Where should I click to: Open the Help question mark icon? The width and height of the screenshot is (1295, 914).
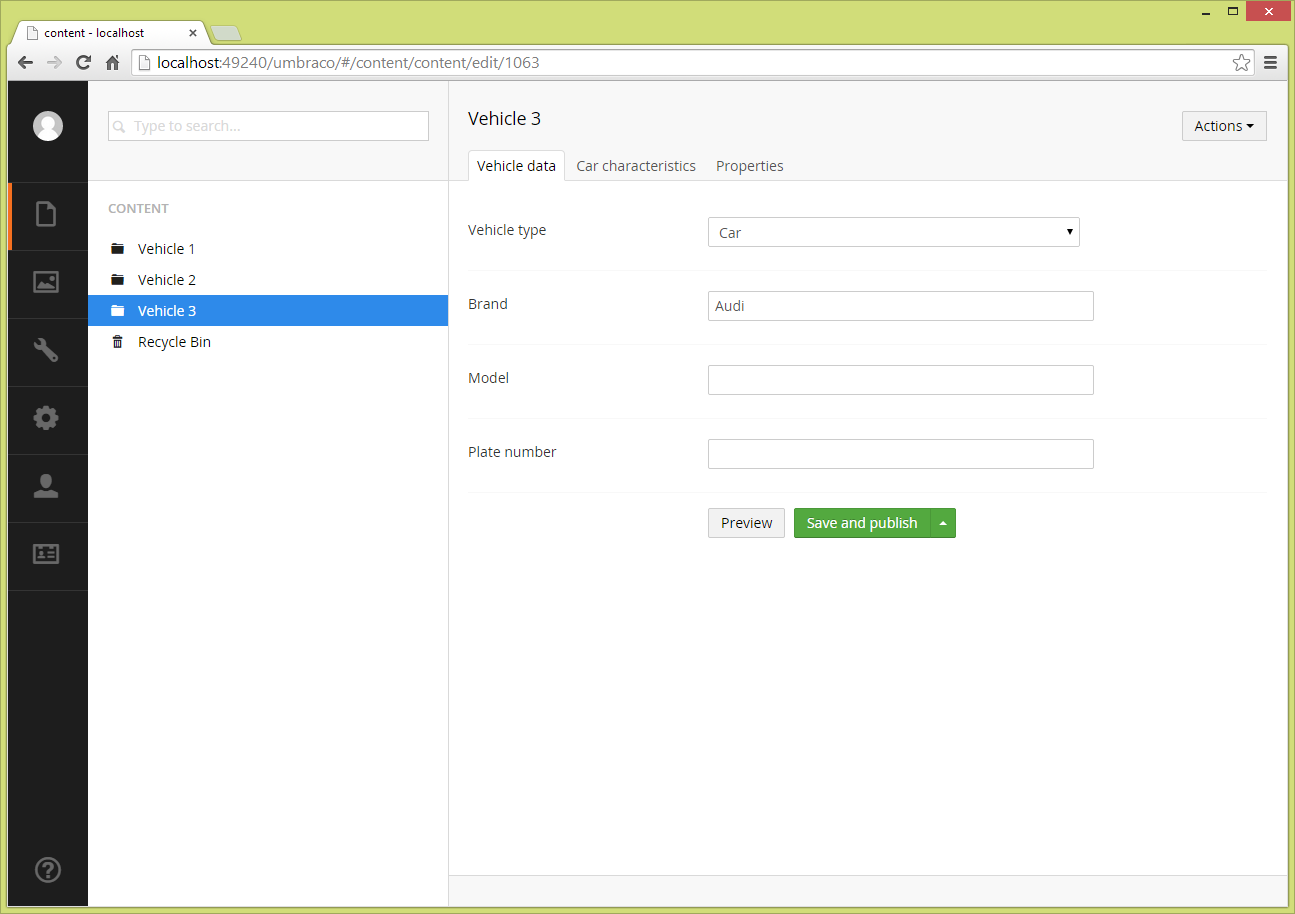[48, 870]
